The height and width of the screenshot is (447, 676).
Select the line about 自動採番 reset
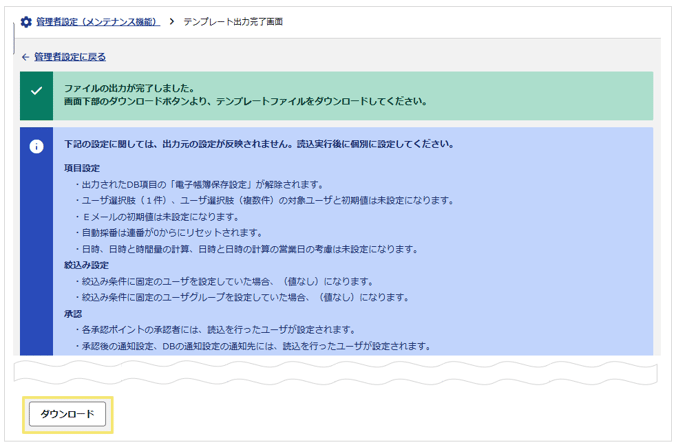[169, 233]
